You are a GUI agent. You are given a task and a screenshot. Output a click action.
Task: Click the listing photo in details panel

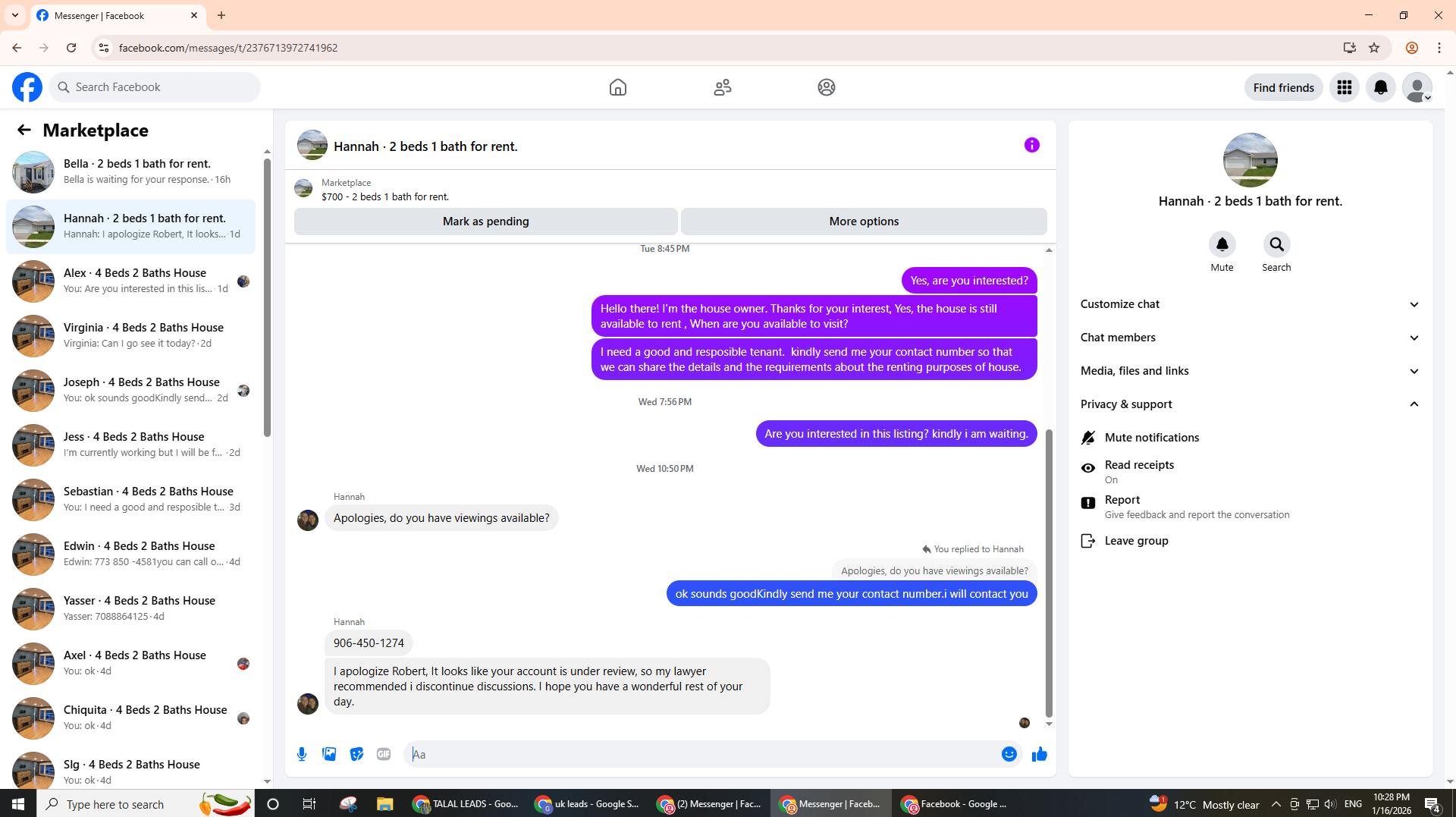point(1250,160)
